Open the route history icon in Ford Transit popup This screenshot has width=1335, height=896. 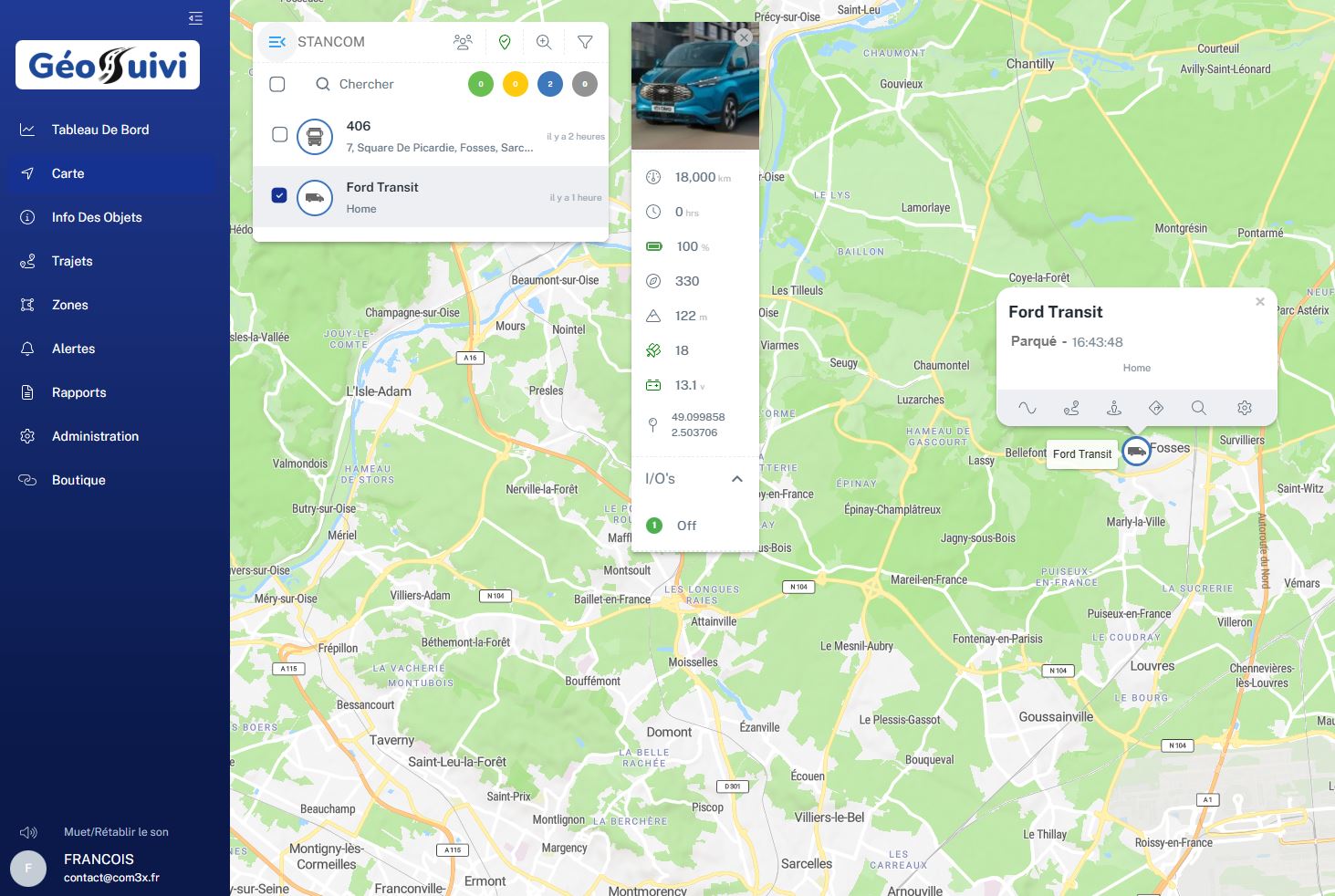1071,408
